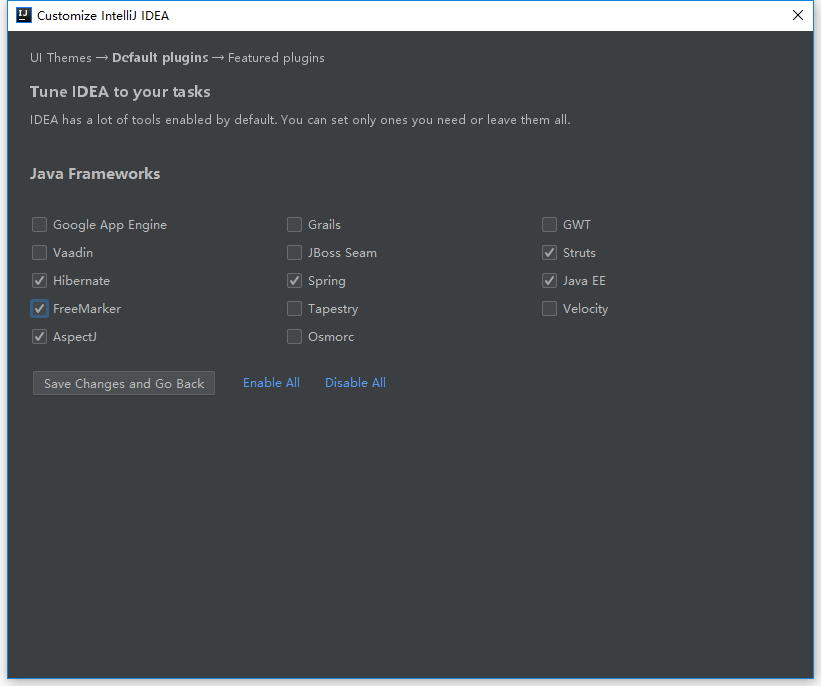Select the Default plugins breadcrumb
Image resolution: width=821 pixels, height=686 pixels.
click(x=160, y=58)
